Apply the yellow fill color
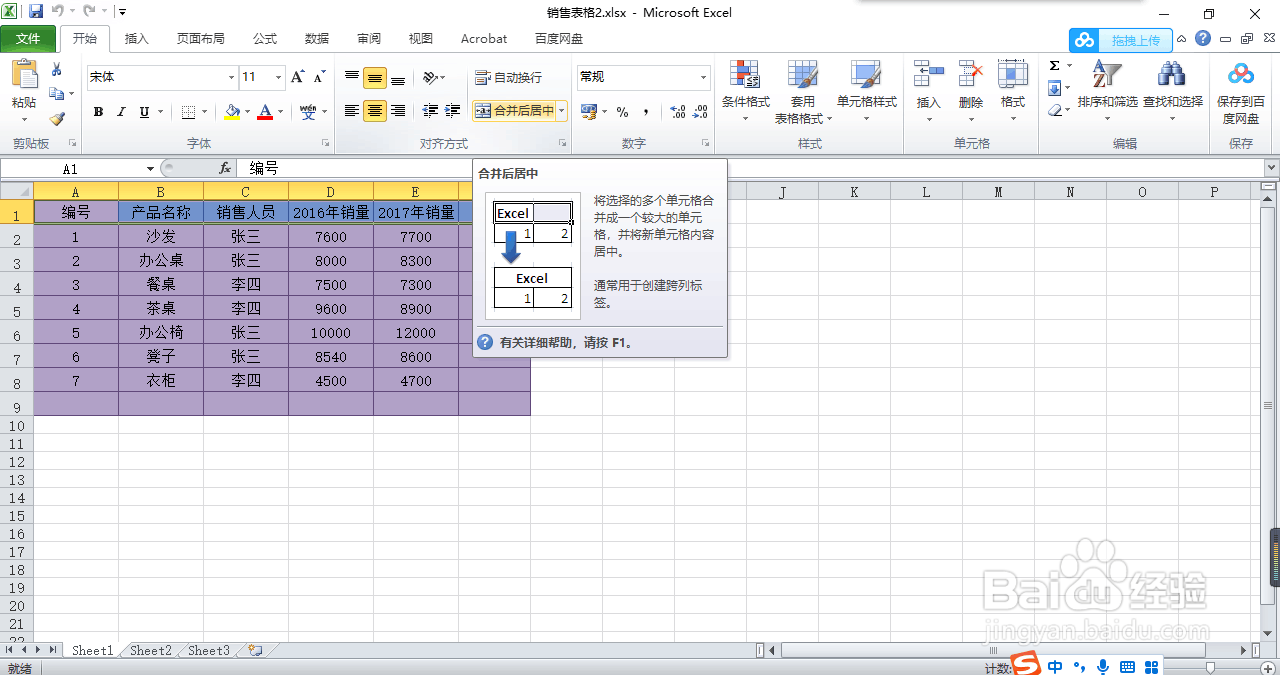 click(232, 112)
